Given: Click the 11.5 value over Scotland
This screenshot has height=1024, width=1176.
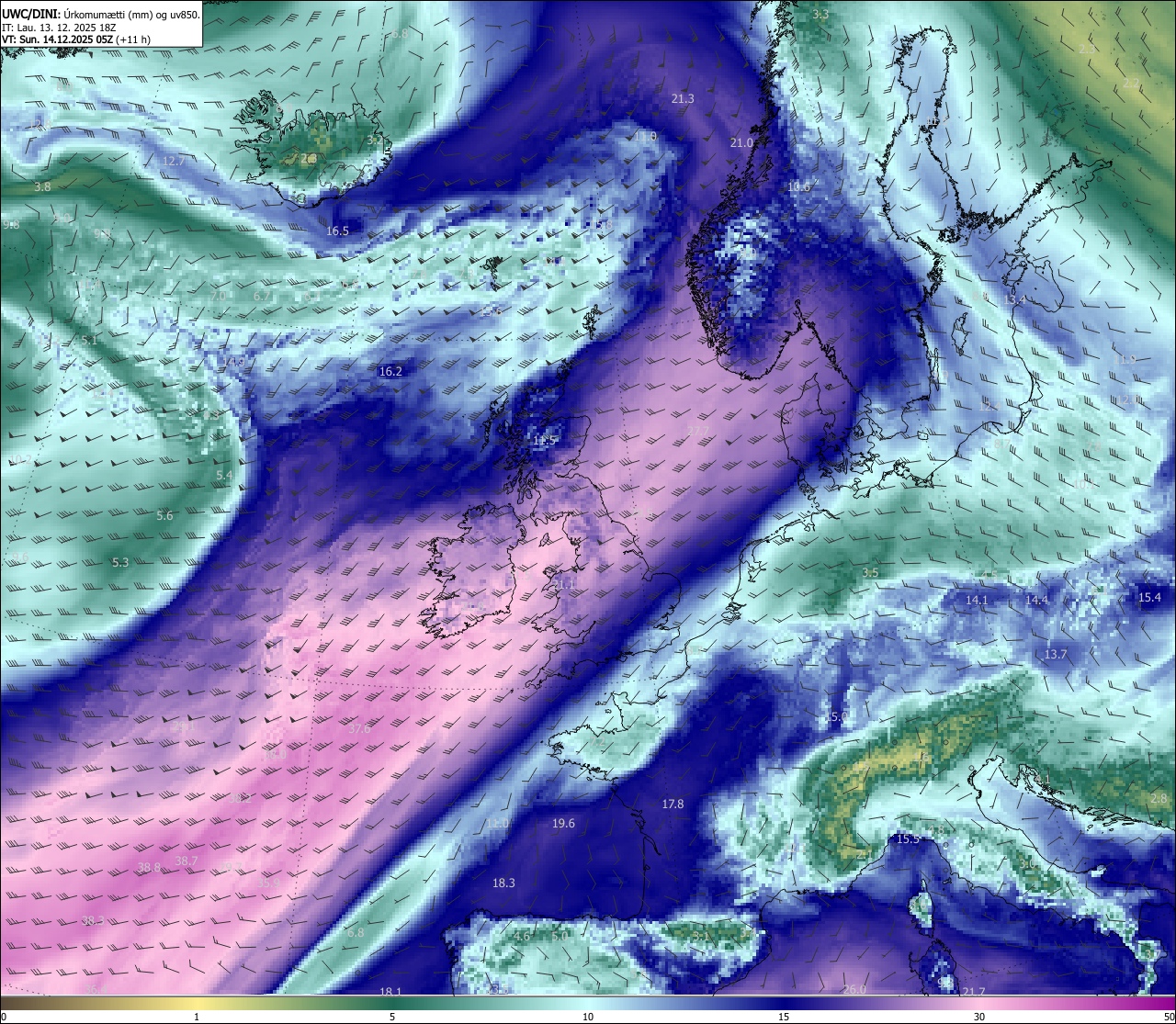Looking at the screenshot, I should click(545, 441).
